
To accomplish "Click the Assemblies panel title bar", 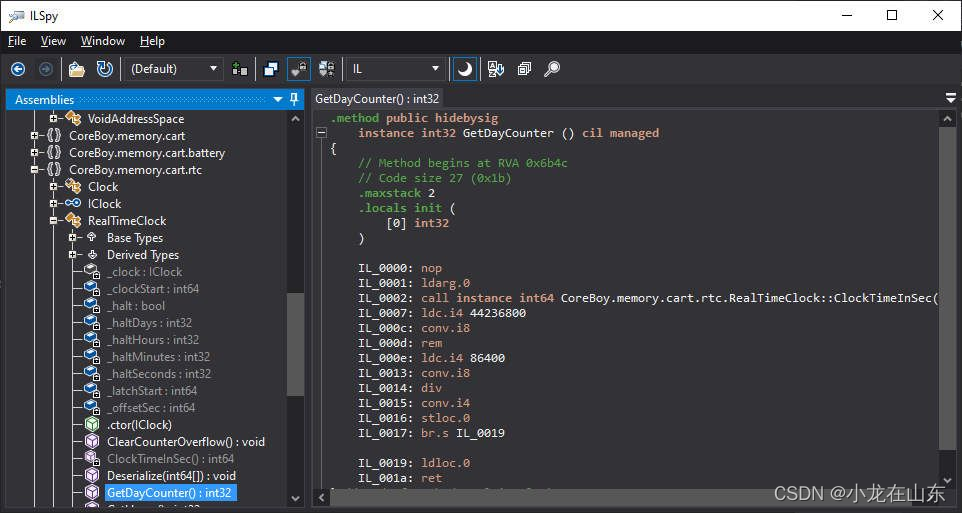I will pyautogui.click(x=155, y=99).
